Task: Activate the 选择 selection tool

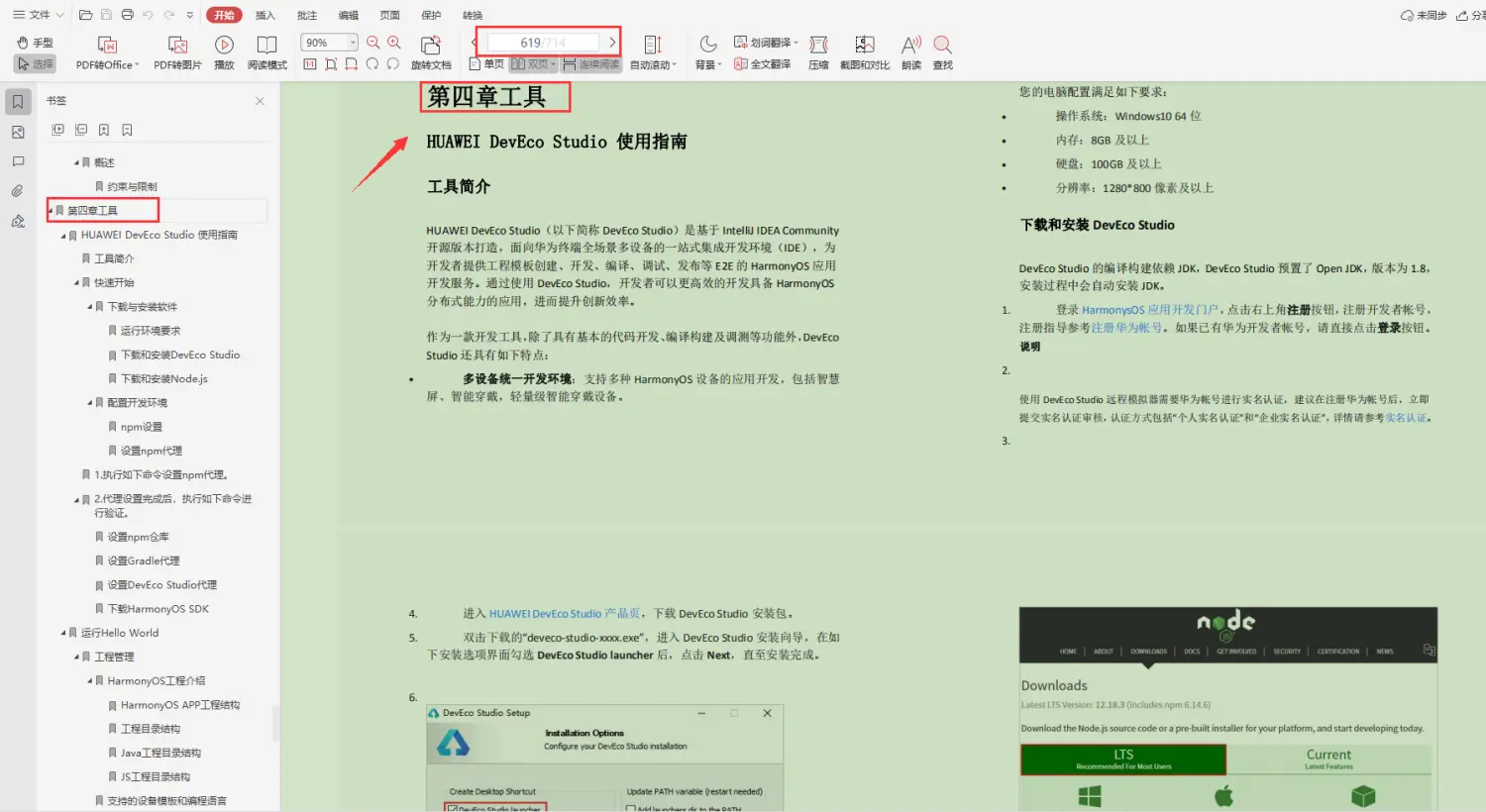Action: pos(36,63)
